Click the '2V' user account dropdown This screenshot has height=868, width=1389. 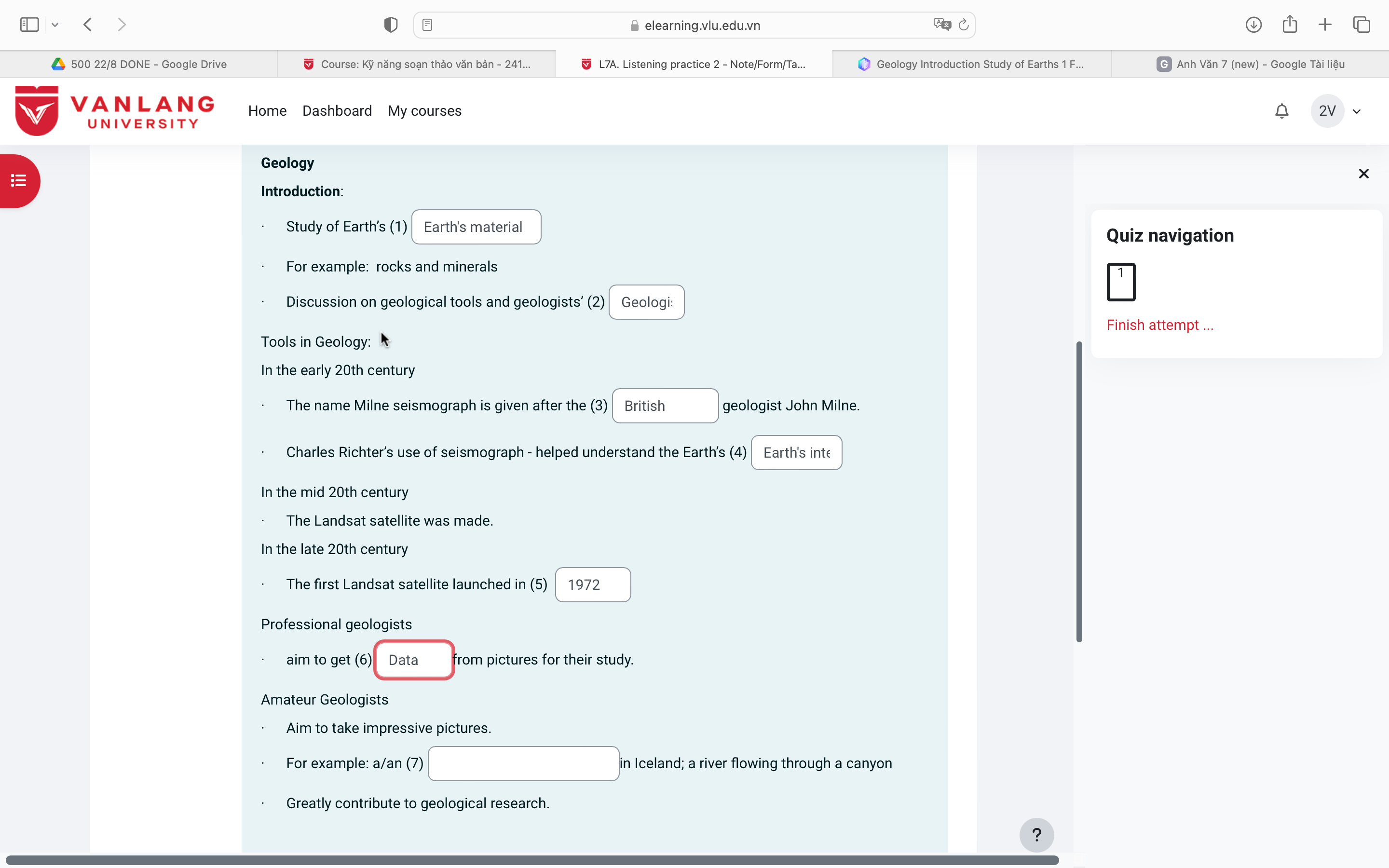pyautogui.click(x=1340, y=111)
